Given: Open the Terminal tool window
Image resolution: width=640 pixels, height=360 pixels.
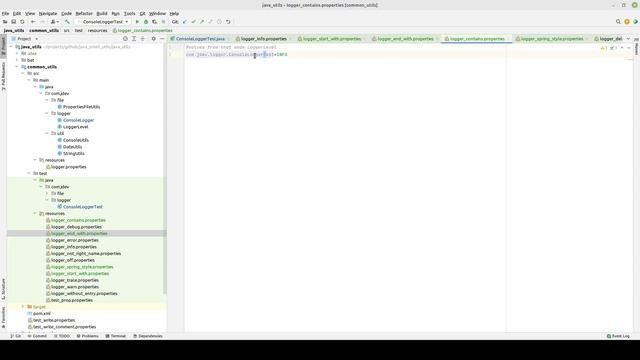Looking at the screenshot, I should 116,336.
